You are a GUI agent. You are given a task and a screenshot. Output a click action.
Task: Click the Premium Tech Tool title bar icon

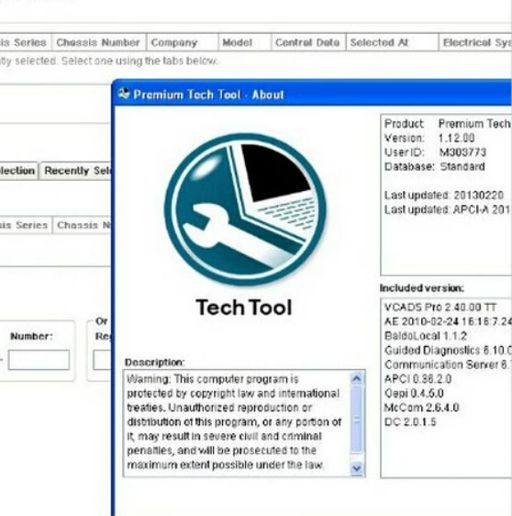point(123,94)
